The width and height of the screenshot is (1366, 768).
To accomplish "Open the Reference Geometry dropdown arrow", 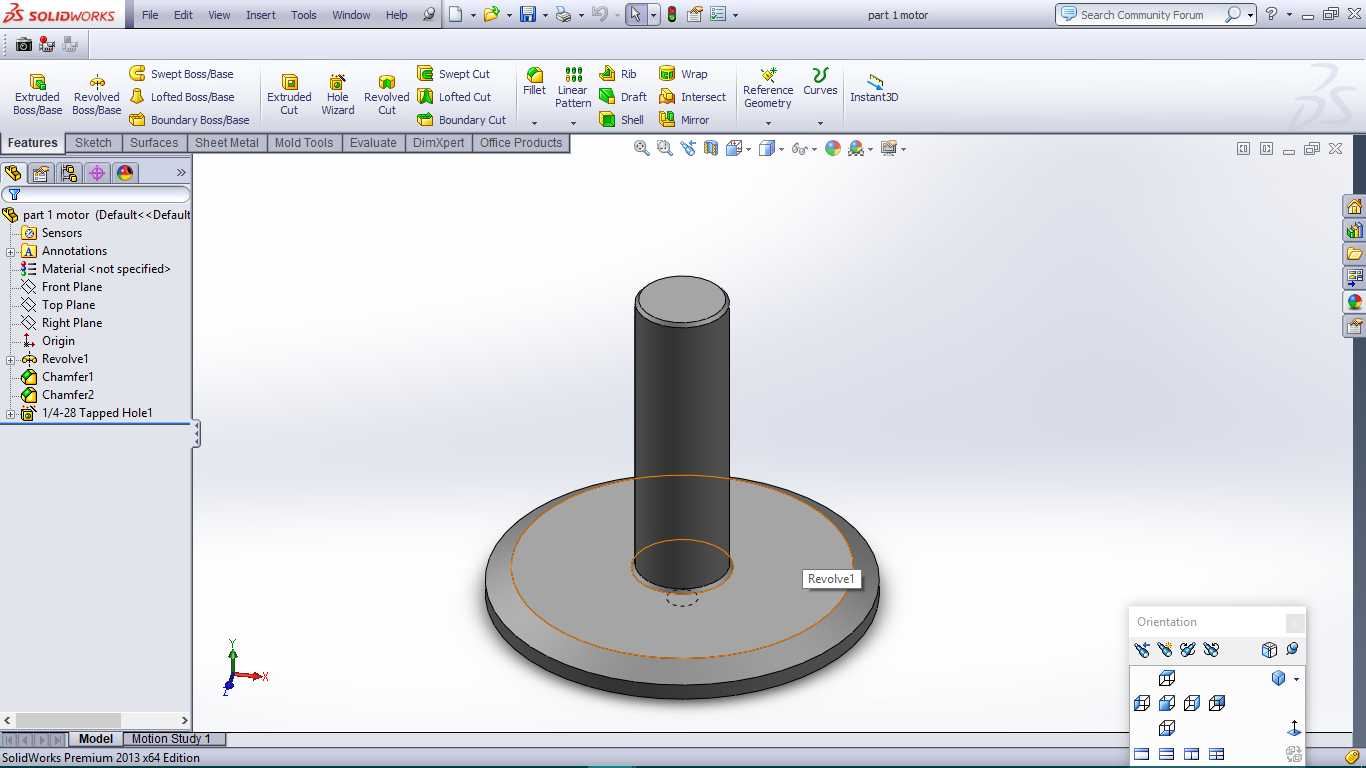I will (x=768, y=123).
